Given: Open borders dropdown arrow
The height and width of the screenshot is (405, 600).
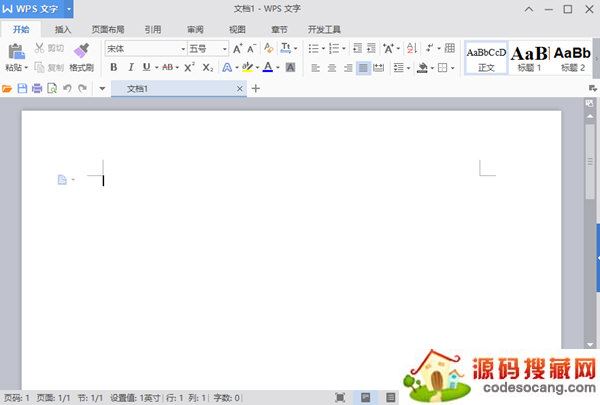Looking at the screenshot, I should (x=452, y=68).
